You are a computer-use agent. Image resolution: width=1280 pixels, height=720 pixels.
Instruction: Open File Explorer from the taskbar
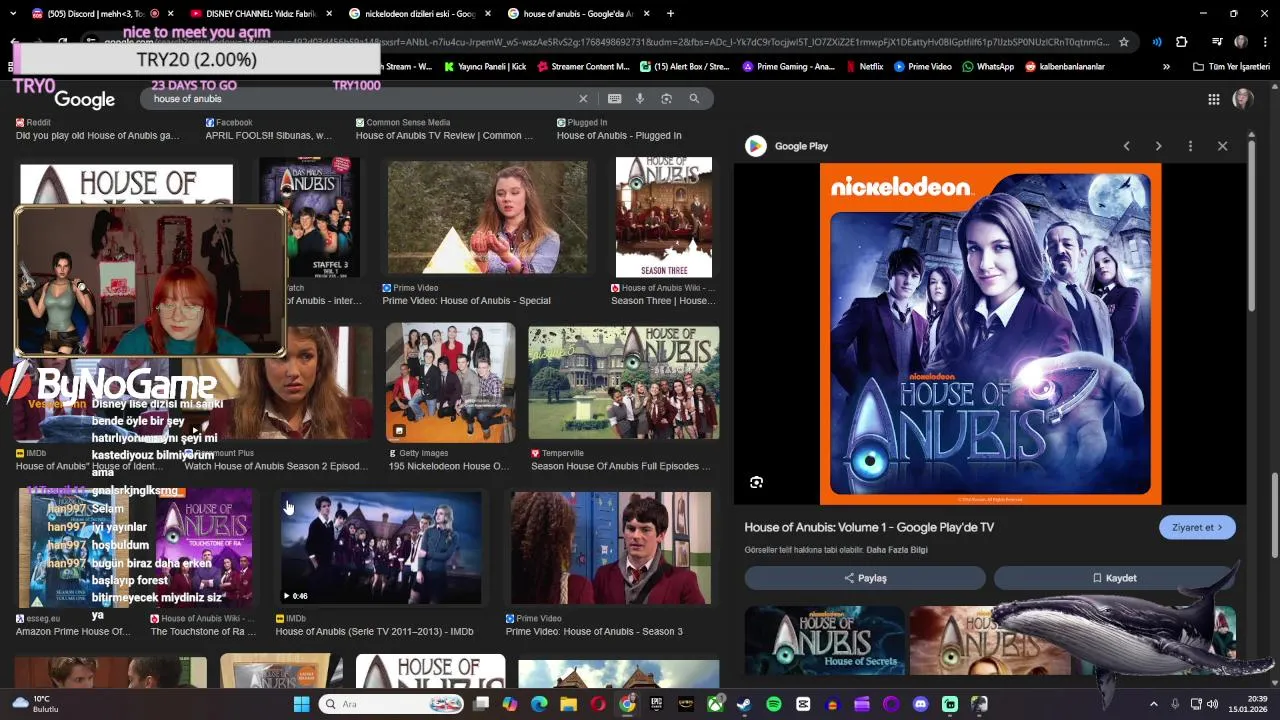tap(568, 704)
